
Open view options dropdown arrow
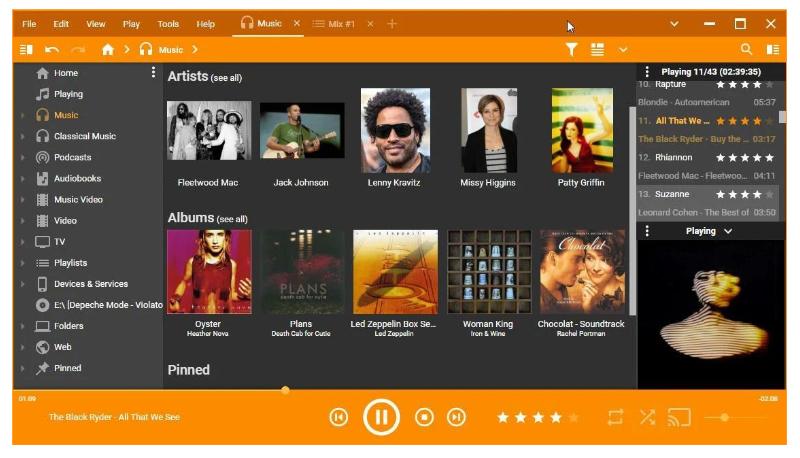coord(623,50)
